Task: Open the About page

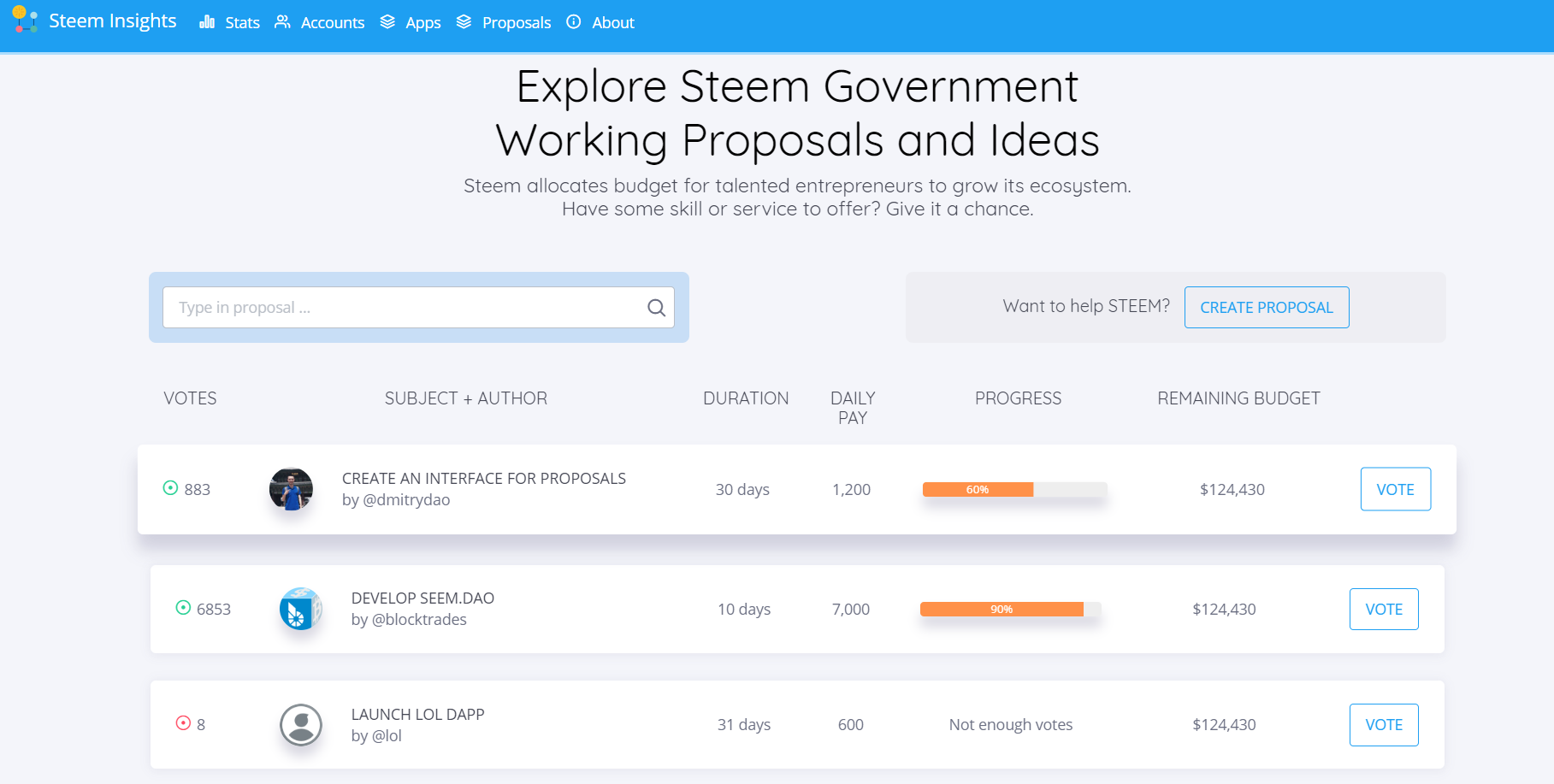Action: 600,22
